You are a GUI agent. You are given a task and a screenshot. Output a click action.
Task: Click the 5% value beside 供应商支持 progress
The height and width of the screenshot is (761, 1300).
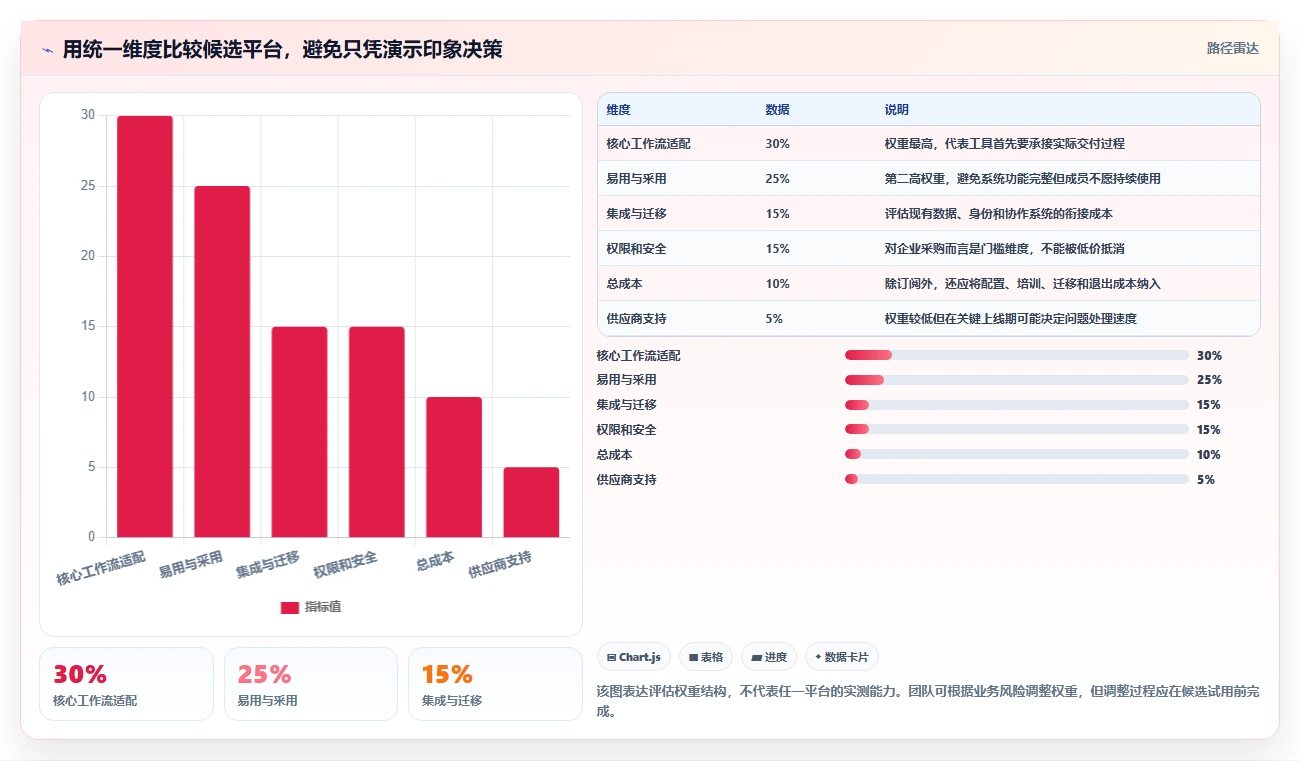coord(1206,480)
